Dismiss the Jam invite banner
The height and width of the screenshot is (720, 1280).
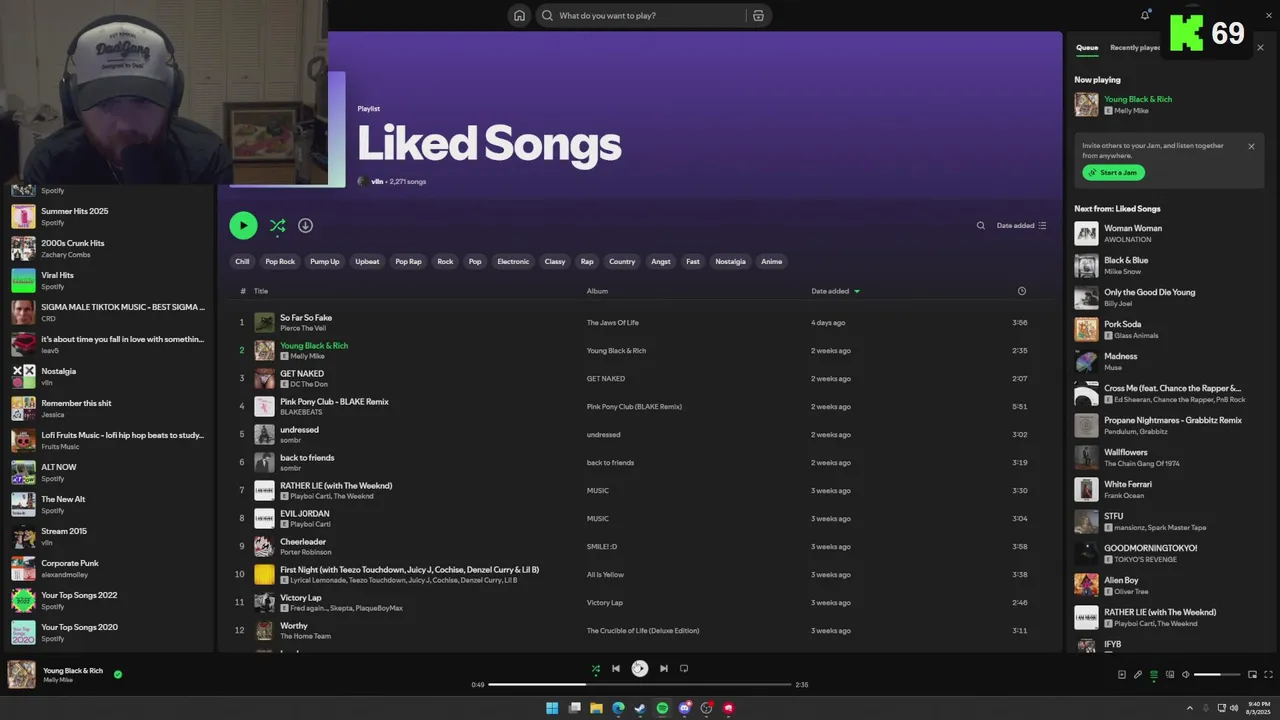[x=1251, y=146]
